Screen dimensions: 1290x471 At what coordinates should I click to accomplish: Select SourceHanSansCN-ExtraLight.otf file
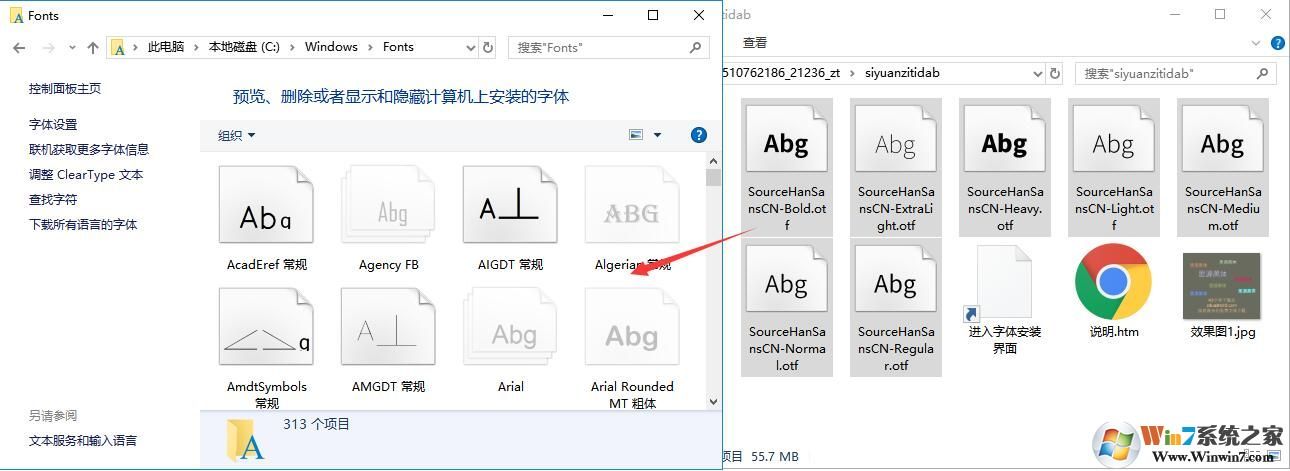895,167
